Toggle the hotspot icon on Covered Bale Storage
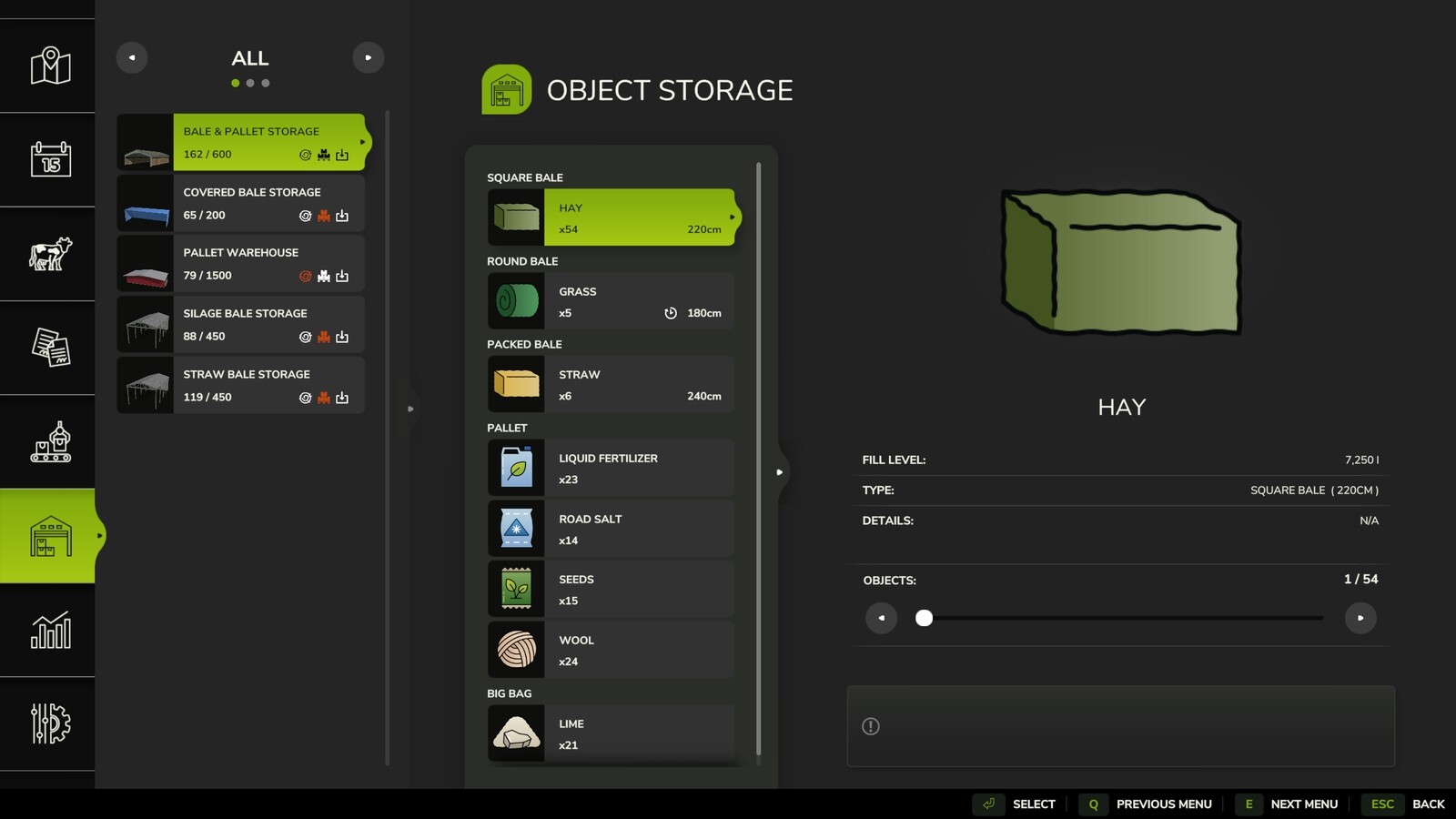 tap(304, 215)
